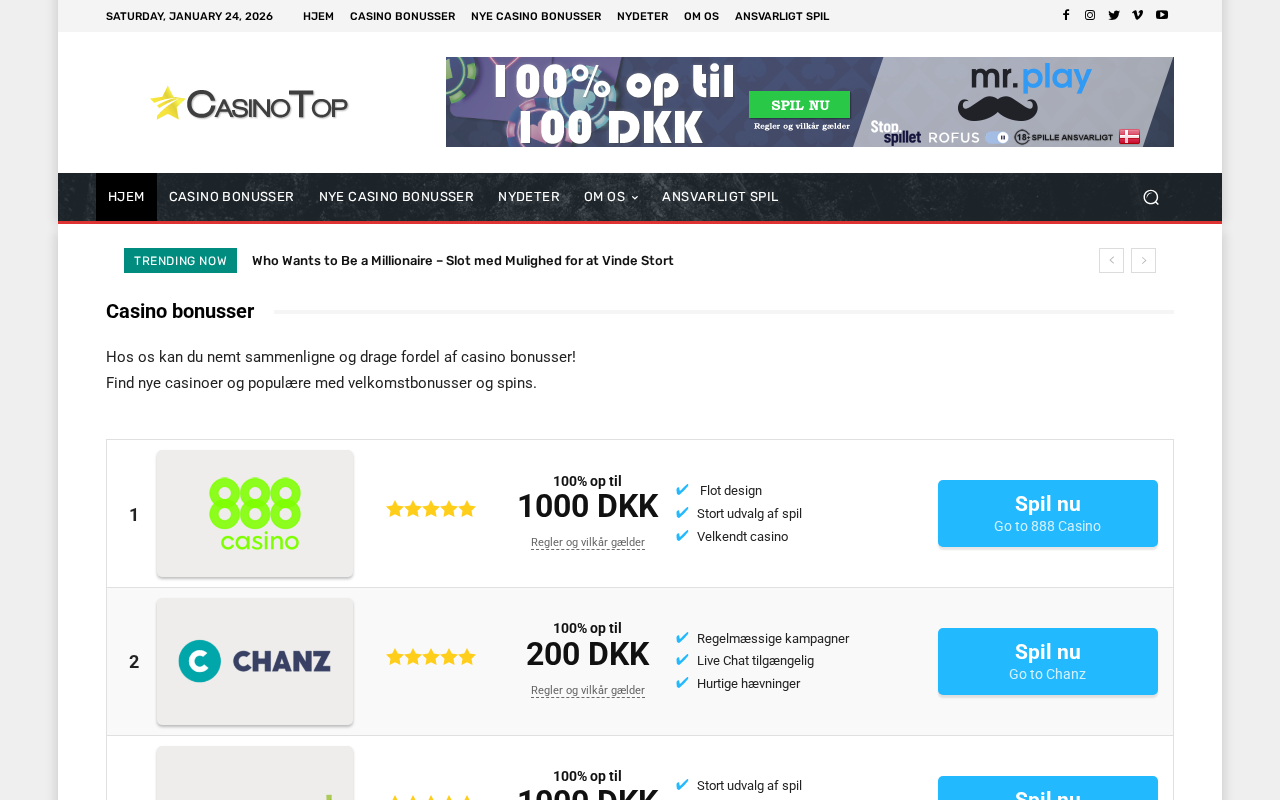
Task: Expand the Om Os dropdown menu
Action: tap(610, 197)
